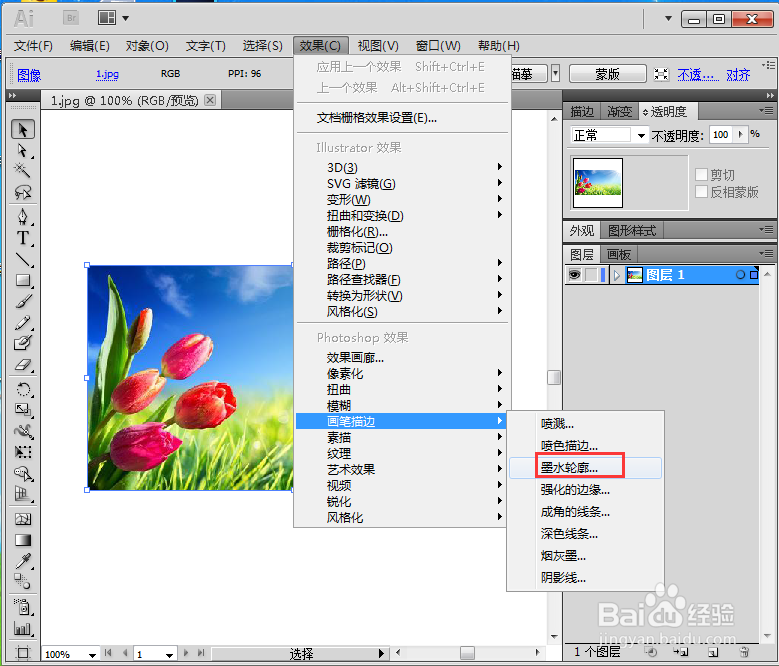The image size is (779, 666).
Task: Pick the Eyedropper tool
Action: coord(23,561)
